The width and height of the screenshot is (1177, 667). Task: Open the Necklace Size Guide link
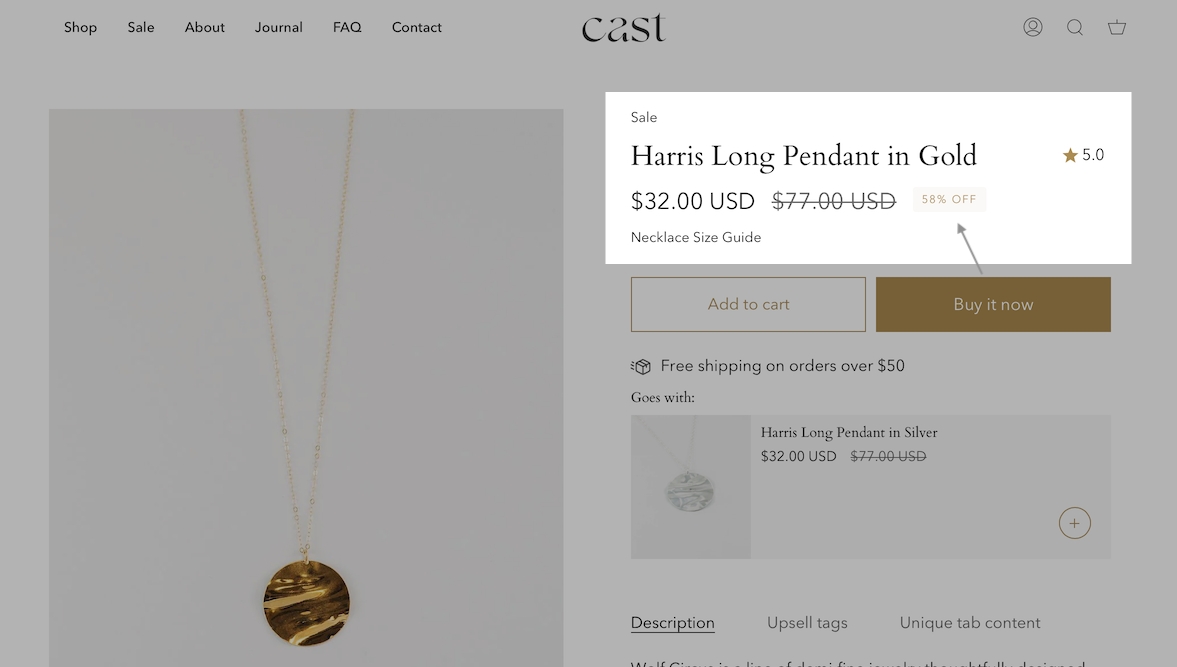click(696, 237)
